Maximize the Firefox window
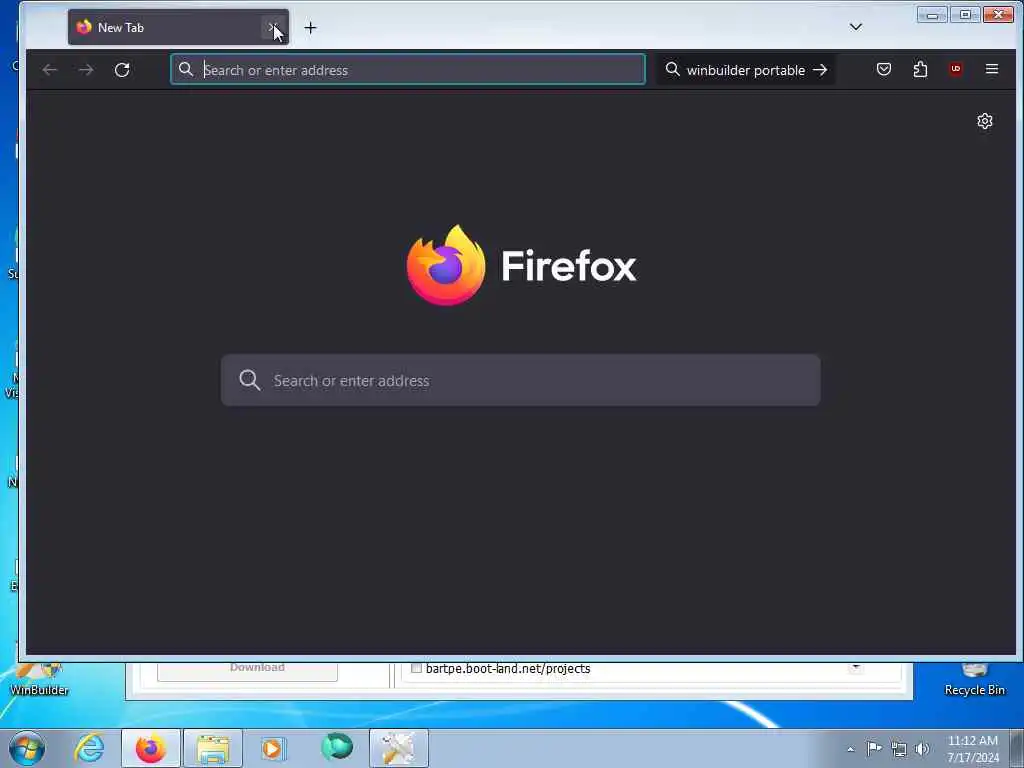1024x768 pixels. point(965,14)
